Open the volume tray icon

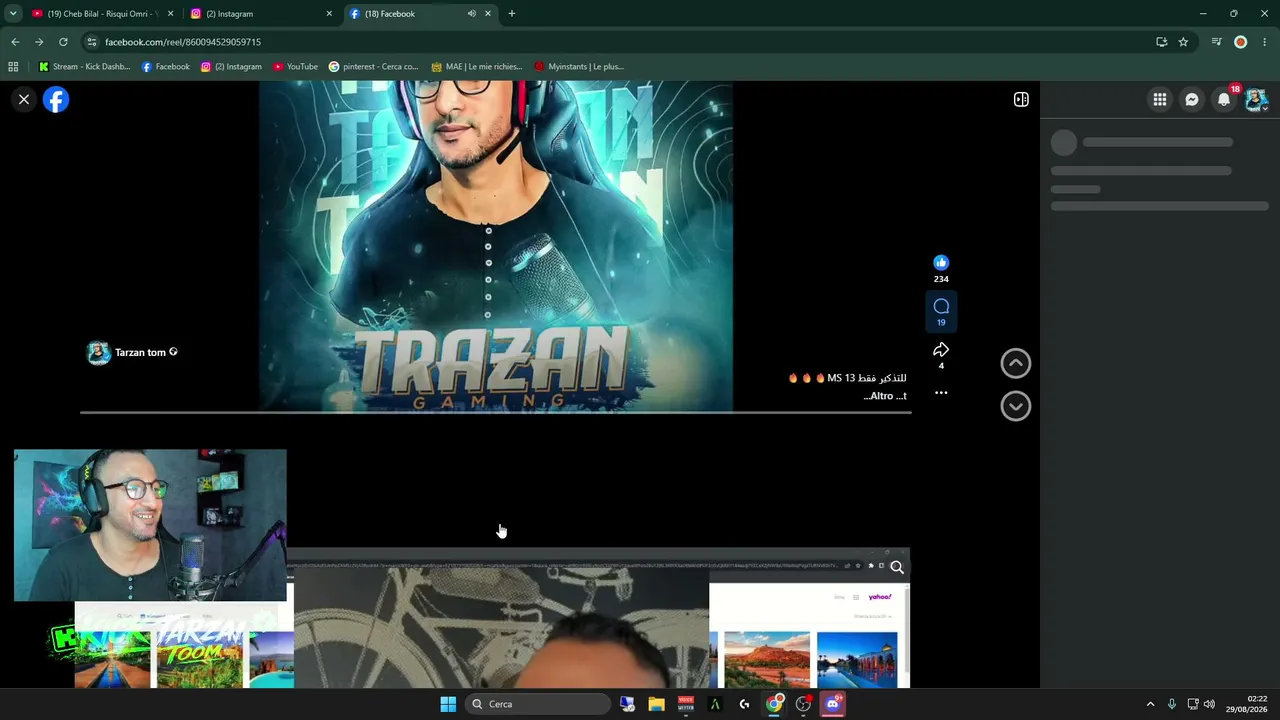click(1209, 704)
